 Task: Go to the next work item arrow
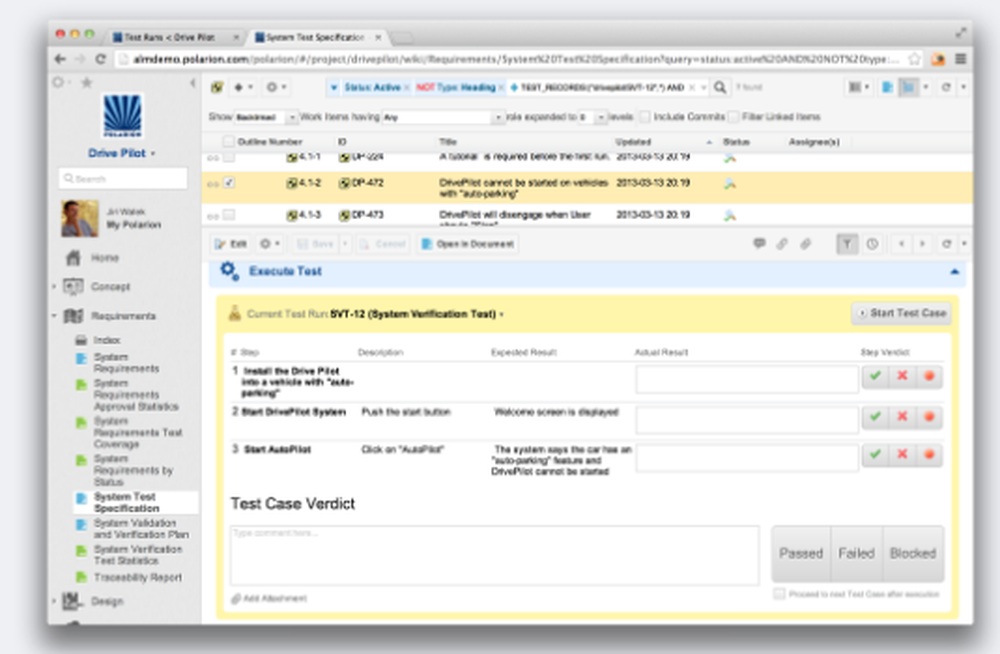click(922, 244)
